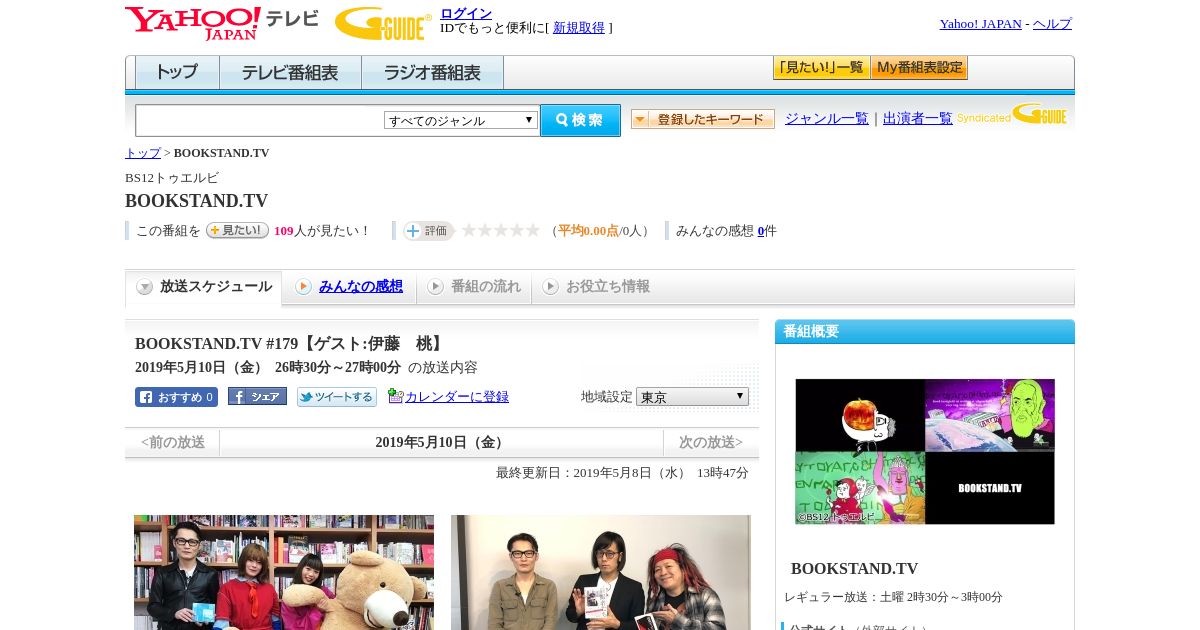Click the play icon beside お役立ち情報
1200x630 pixels.
pyautogui.click(x=551, y=287)
